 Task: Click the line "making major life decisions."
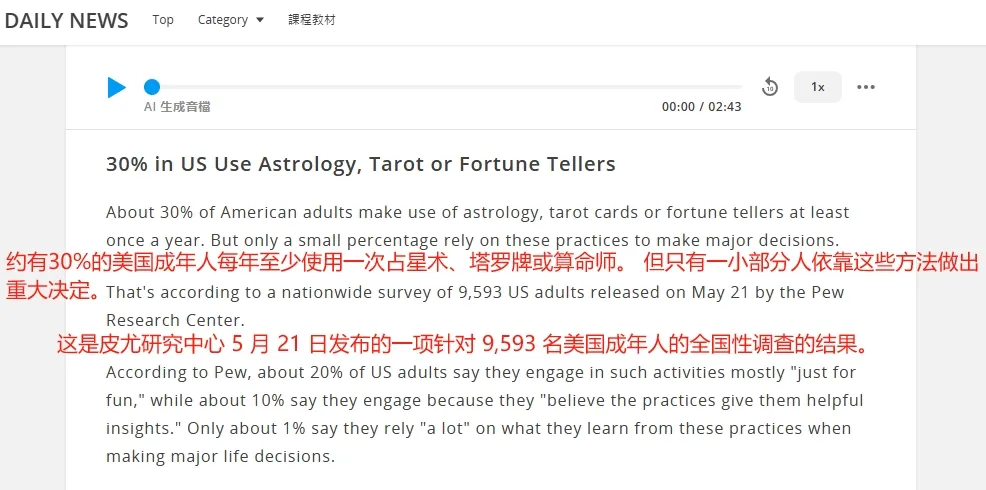click(x=220, y=457)
